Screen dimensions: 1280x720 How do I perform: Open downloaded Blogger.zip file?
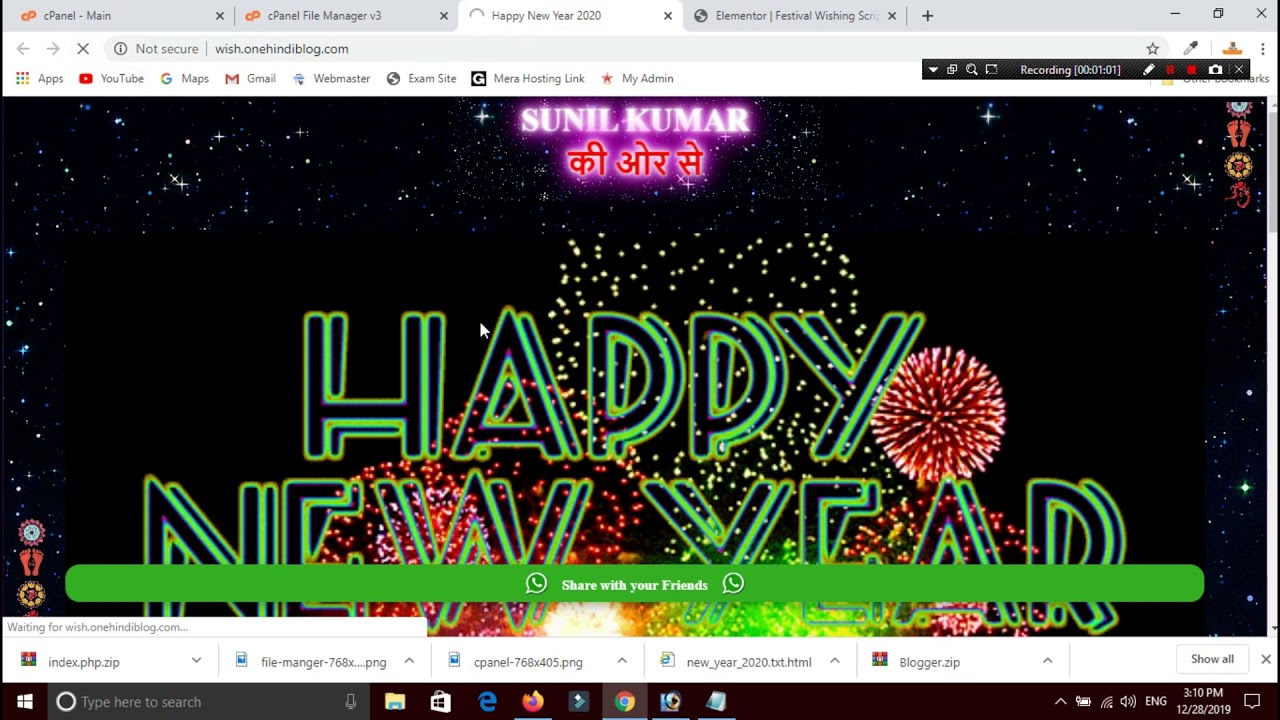[929, 661]
